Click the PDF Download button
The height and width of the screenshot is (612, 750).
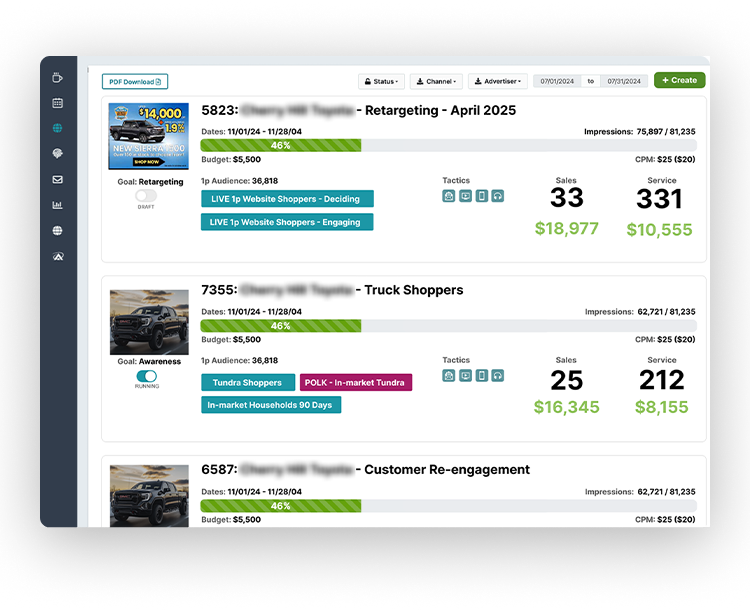click(x=134, y=81)
